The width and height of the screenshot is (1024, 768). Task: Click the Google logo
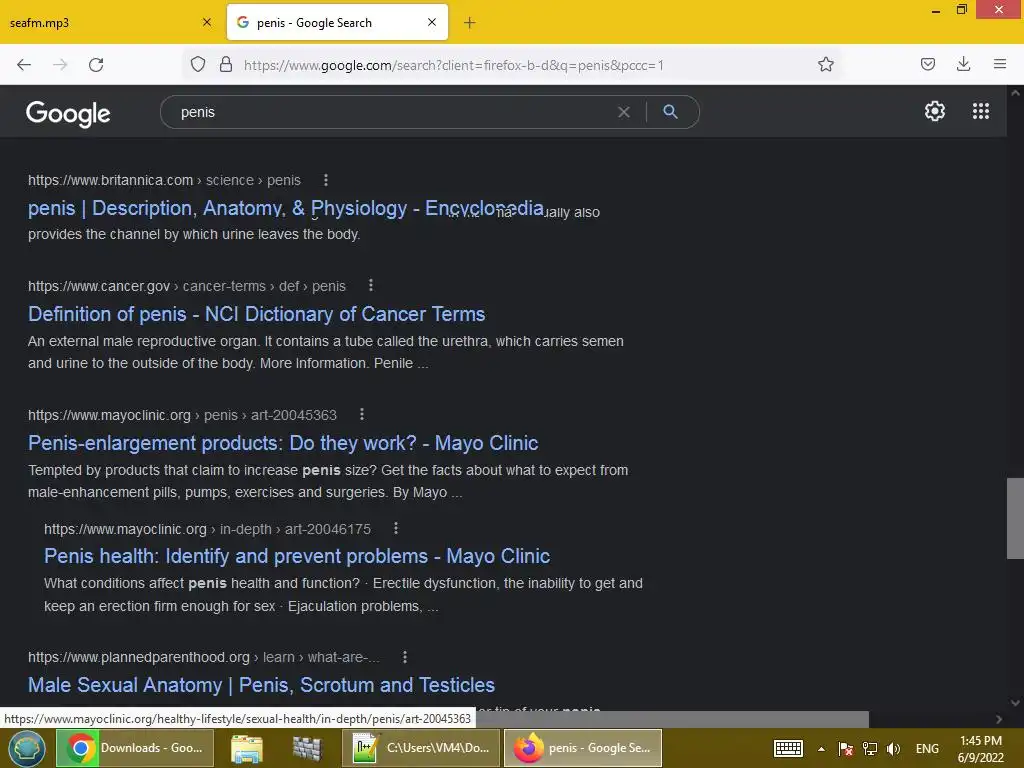68,114
